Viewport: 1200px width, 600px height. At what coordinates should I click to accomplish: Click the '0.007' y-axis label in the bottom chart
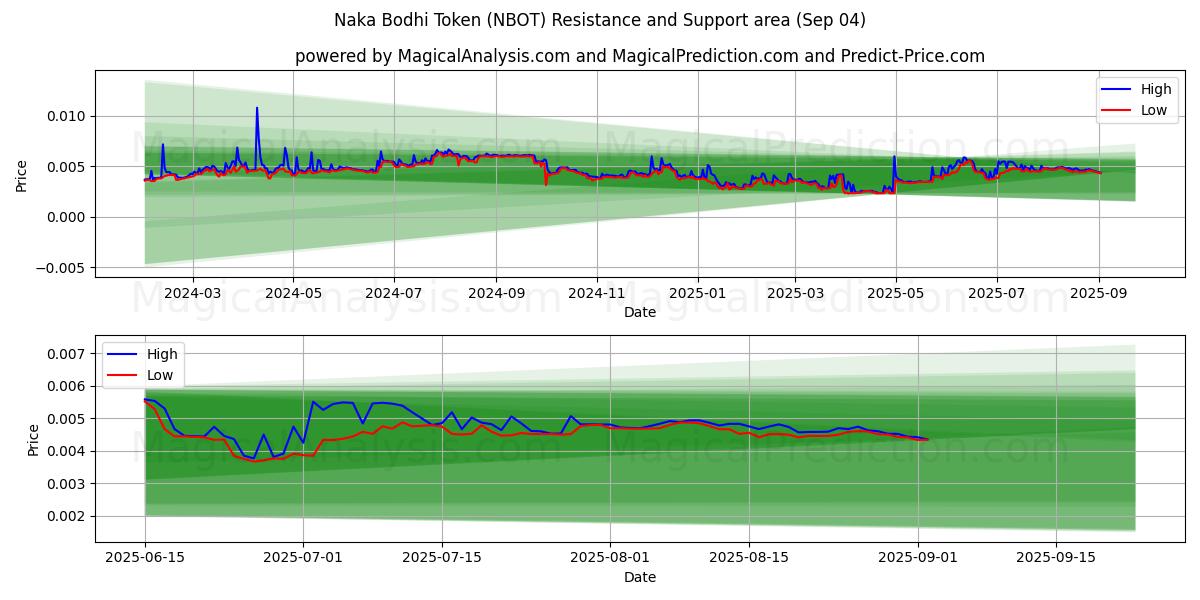point(68,354)
